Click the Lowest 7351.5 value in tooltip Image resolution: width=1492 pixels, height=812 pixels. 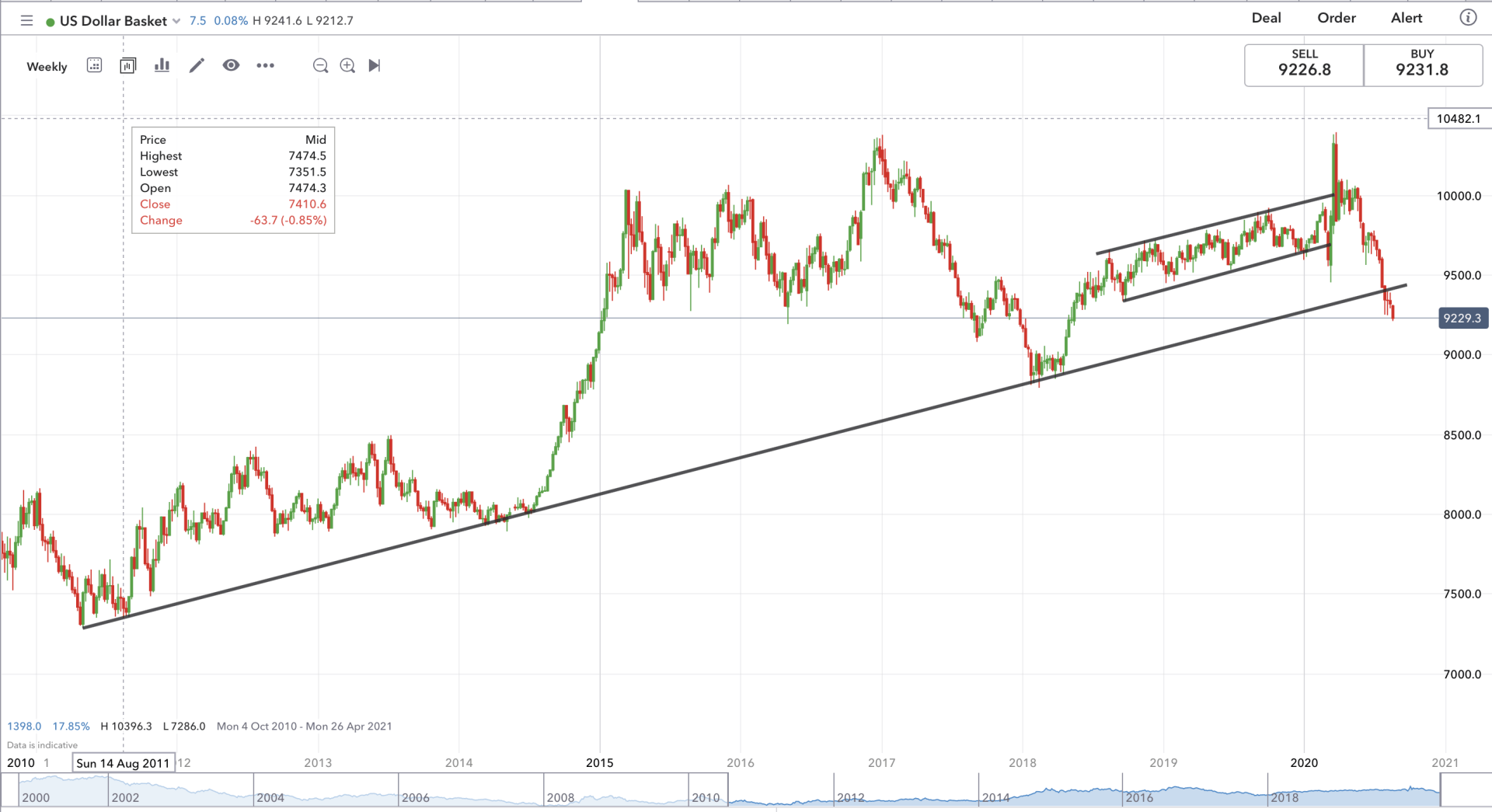click(307, 173)
